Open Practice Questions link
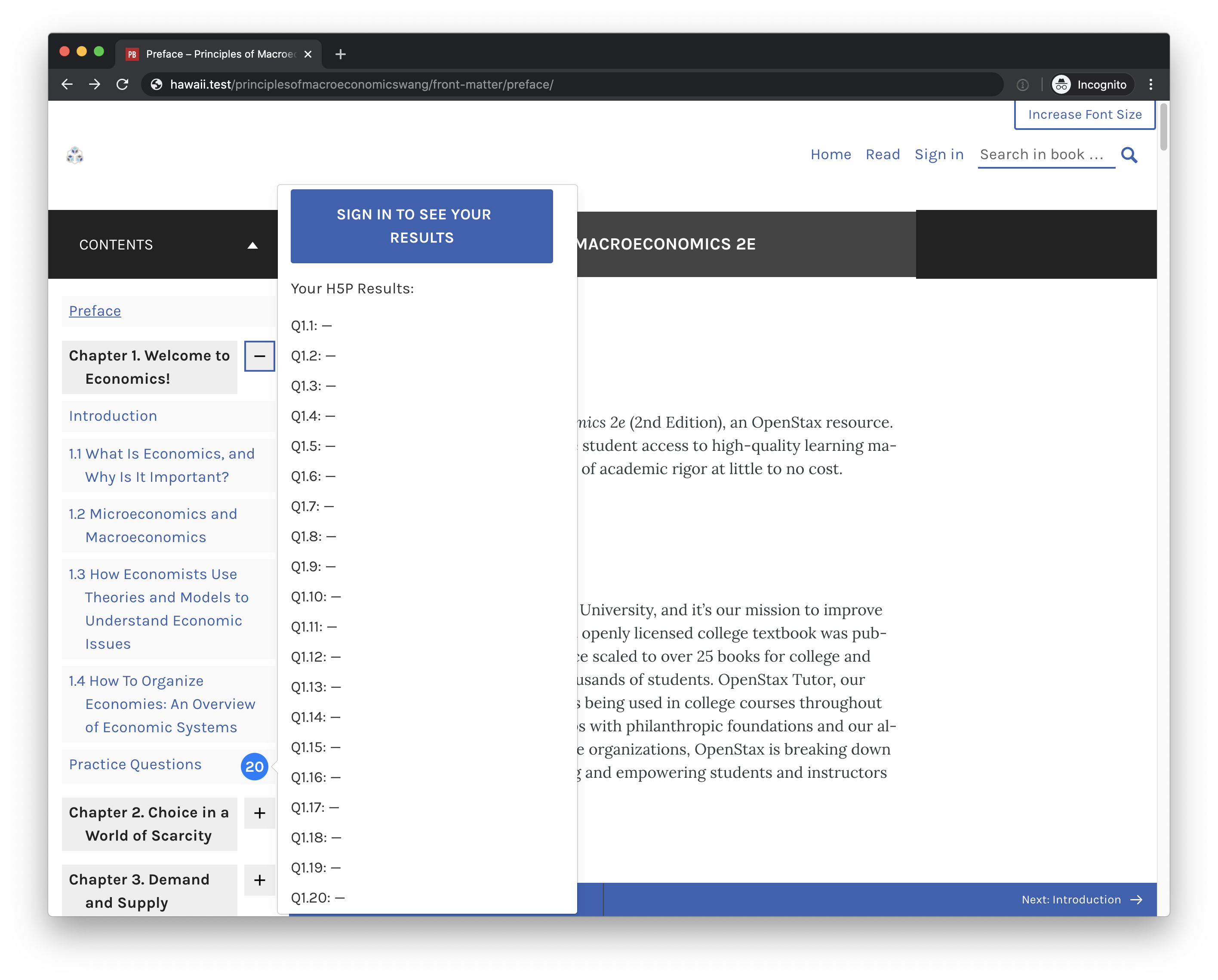 coord(135,764)
